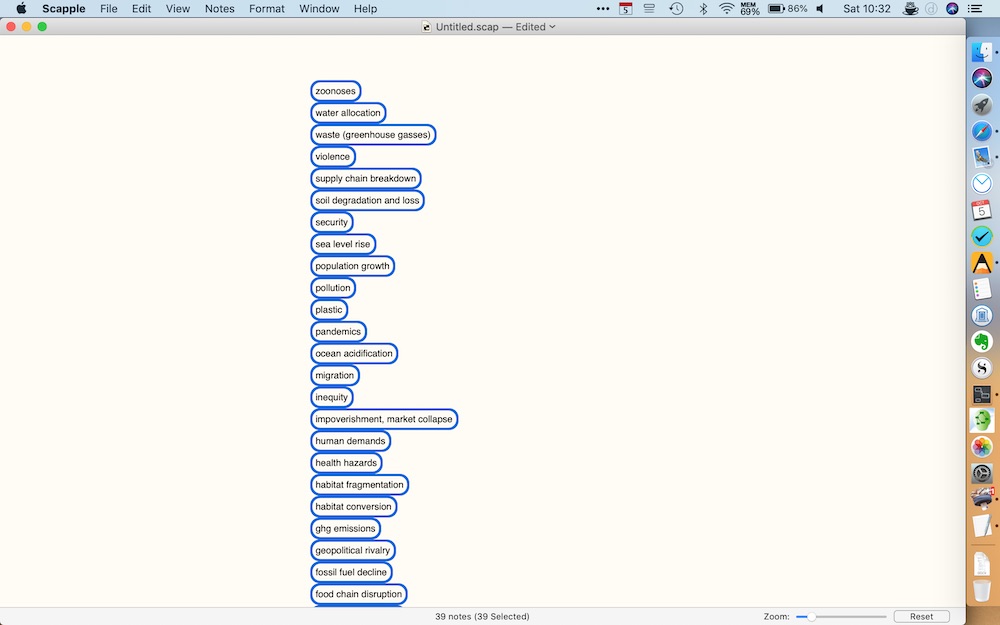Select the 'ocean acidification' note
The image size is (1000, 625).
point(354,353)
